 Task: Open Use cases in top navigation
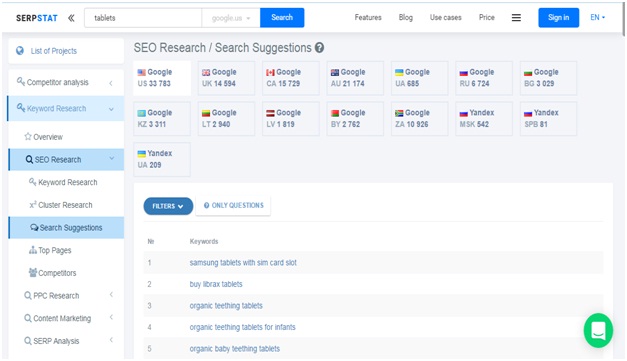(445, 18)
